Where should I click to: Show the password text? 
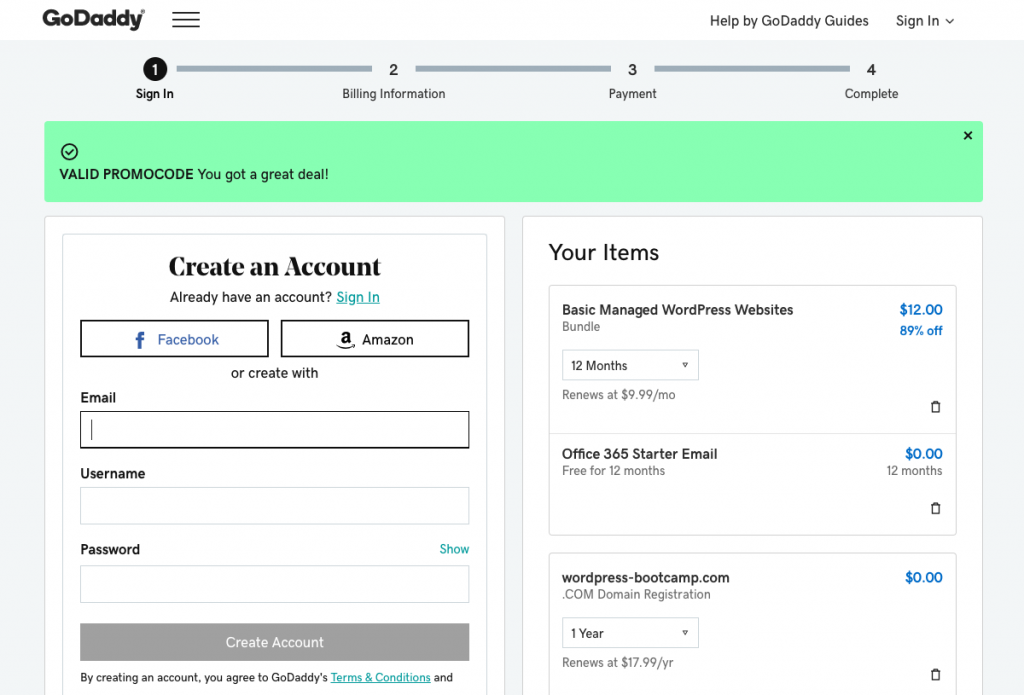pyautogui.click(x=454, y=549)
